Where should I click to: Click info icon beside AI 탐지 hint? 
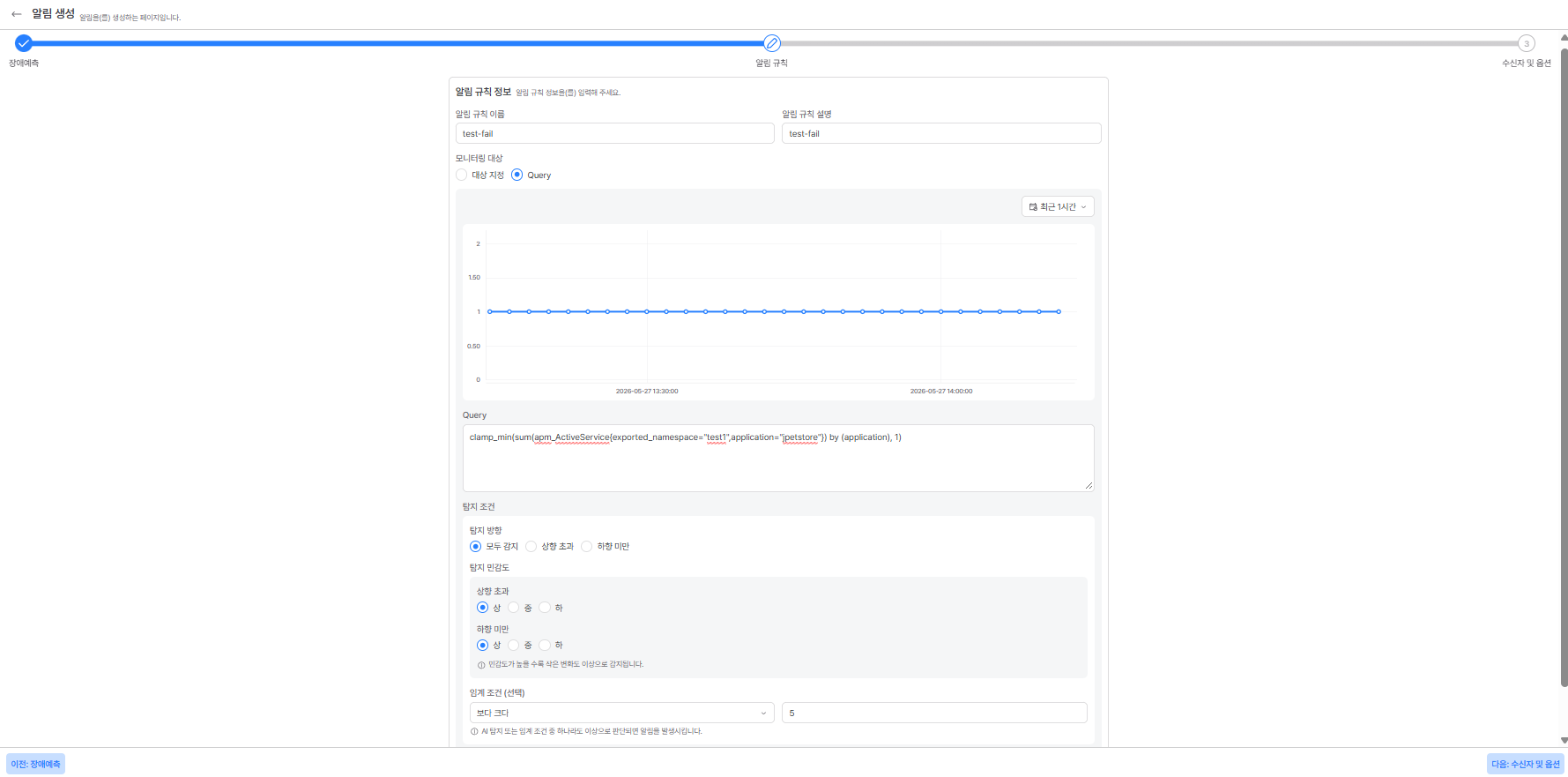pyautogui.click(x=474, y=731)
